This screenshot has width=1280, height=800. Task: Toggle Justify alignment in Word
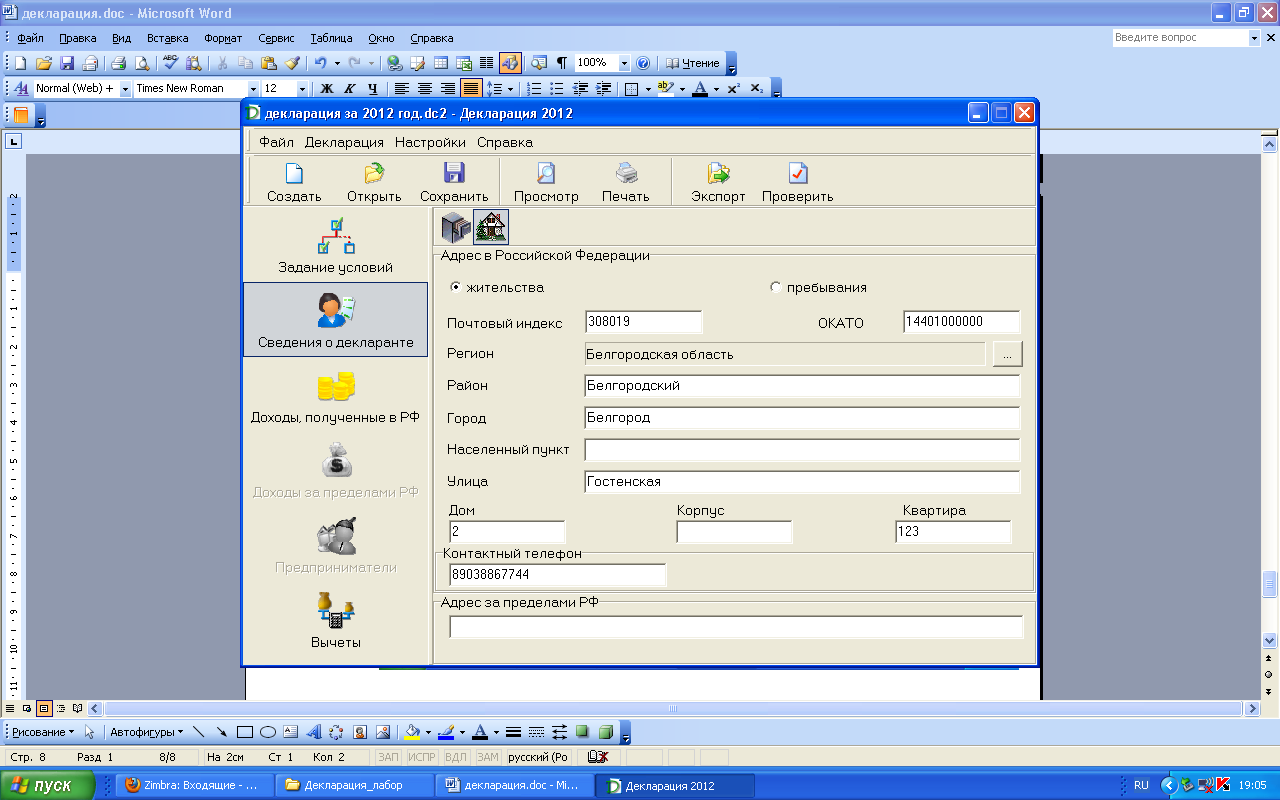471,88
